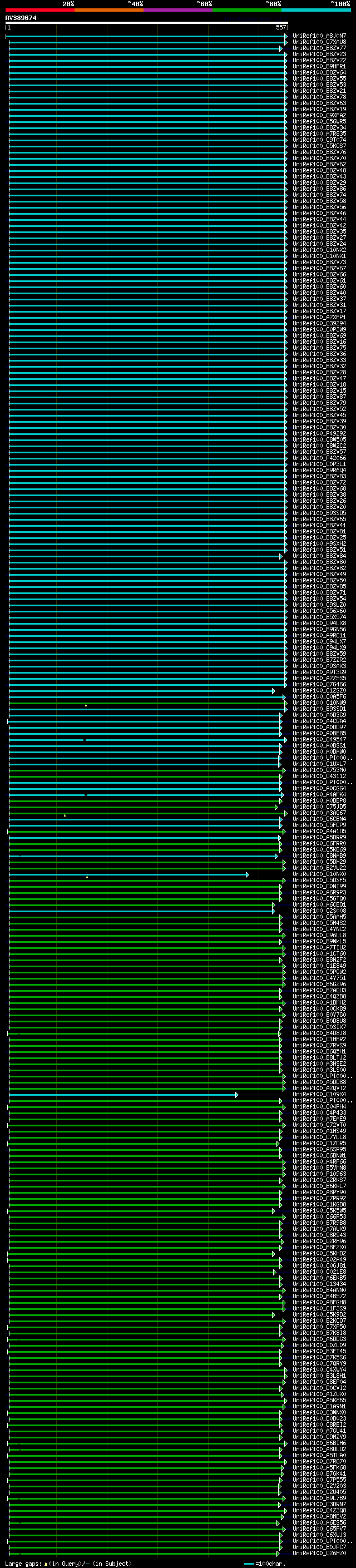Click arrowhead of UniRef100_B2VW22 alignment

pyautogui.click(x=283, y=868)
